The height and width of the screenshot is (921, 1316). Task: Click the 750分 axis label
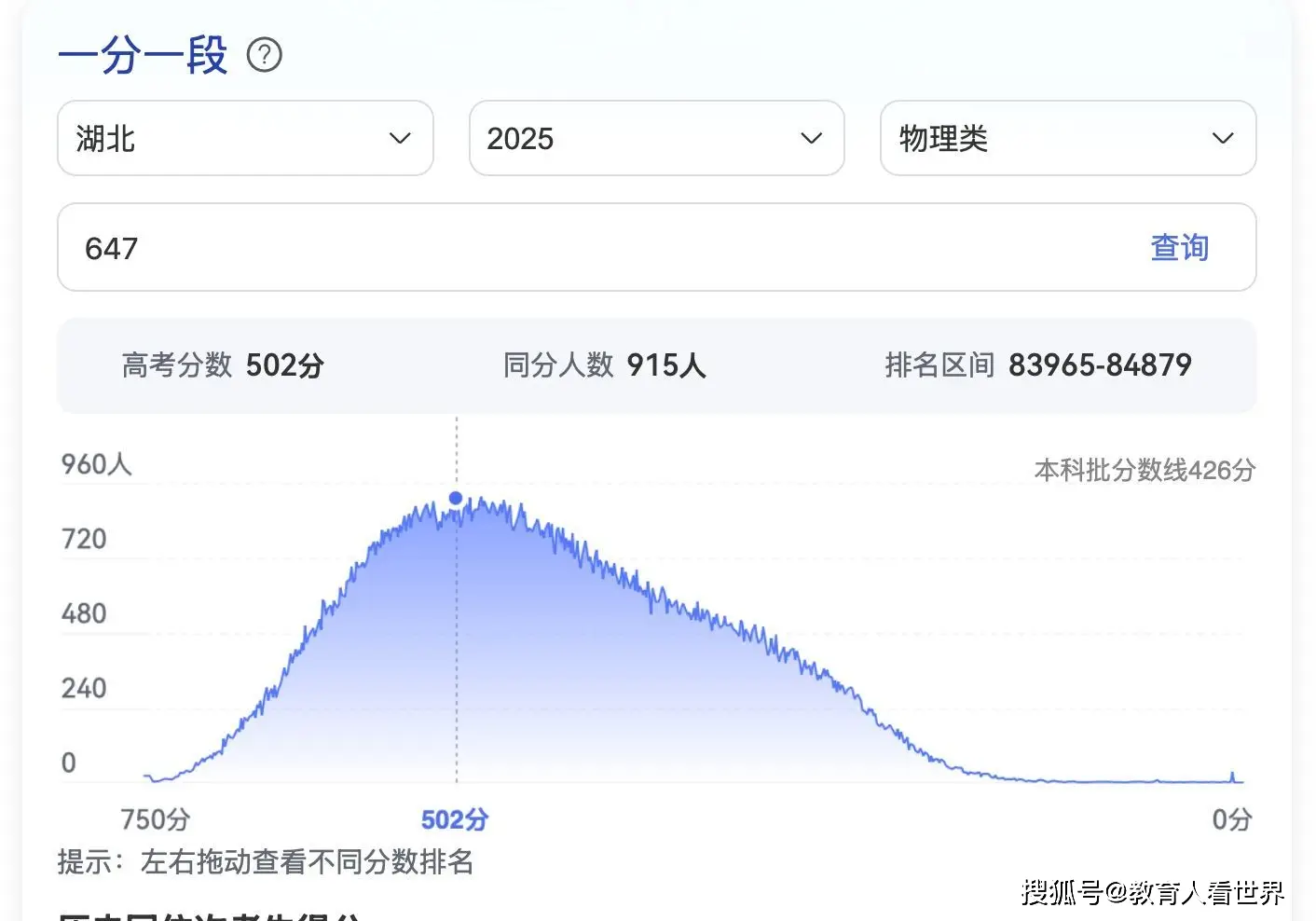point(156,819)
